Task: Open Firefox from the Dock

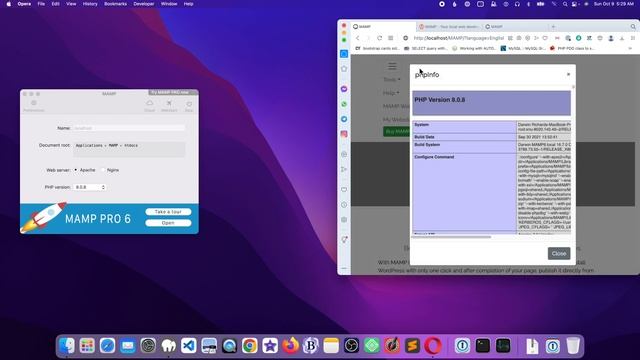Action: (291, 346)
